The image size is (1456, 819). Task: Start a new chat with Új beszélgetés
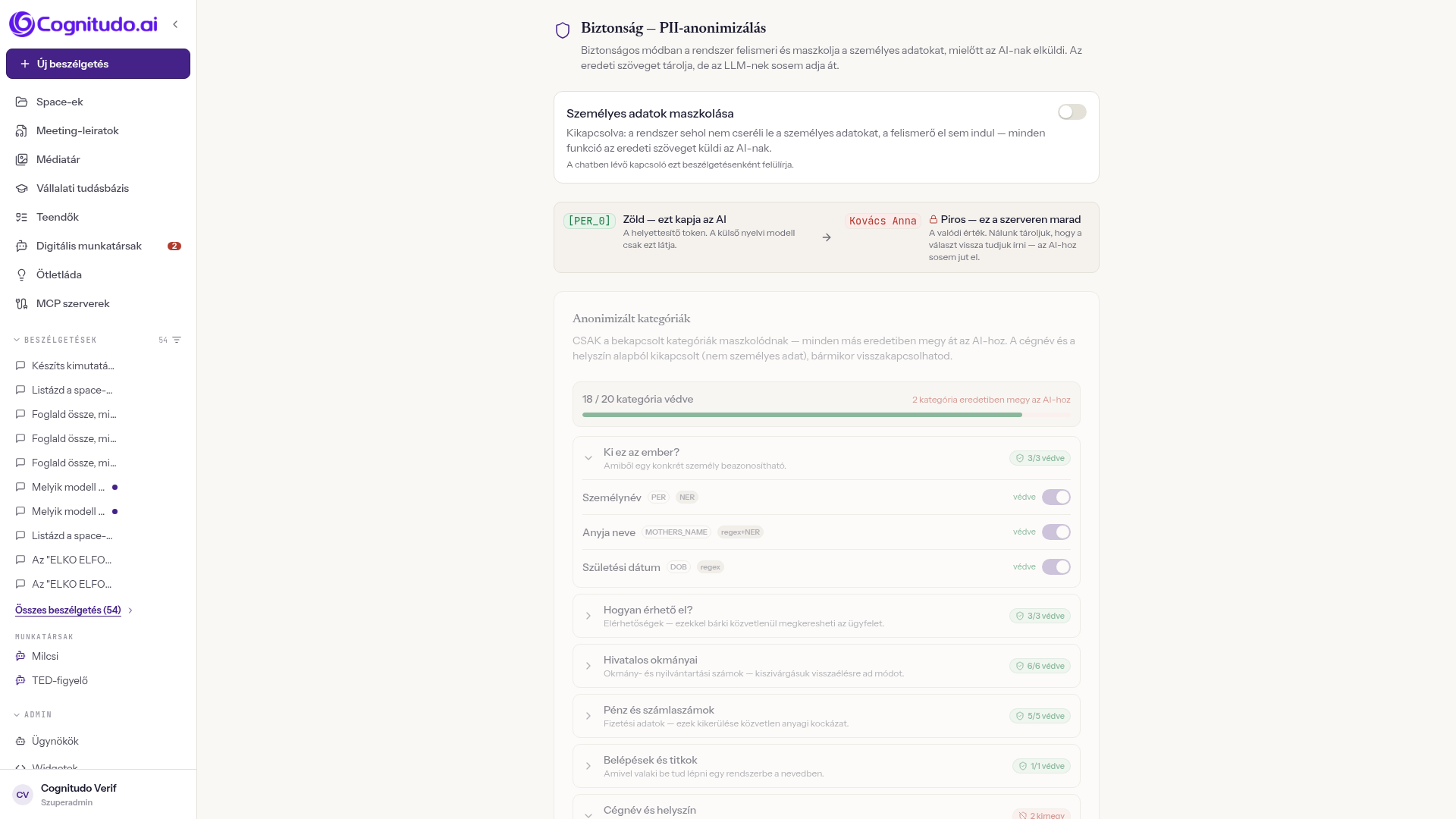(98, 64)
